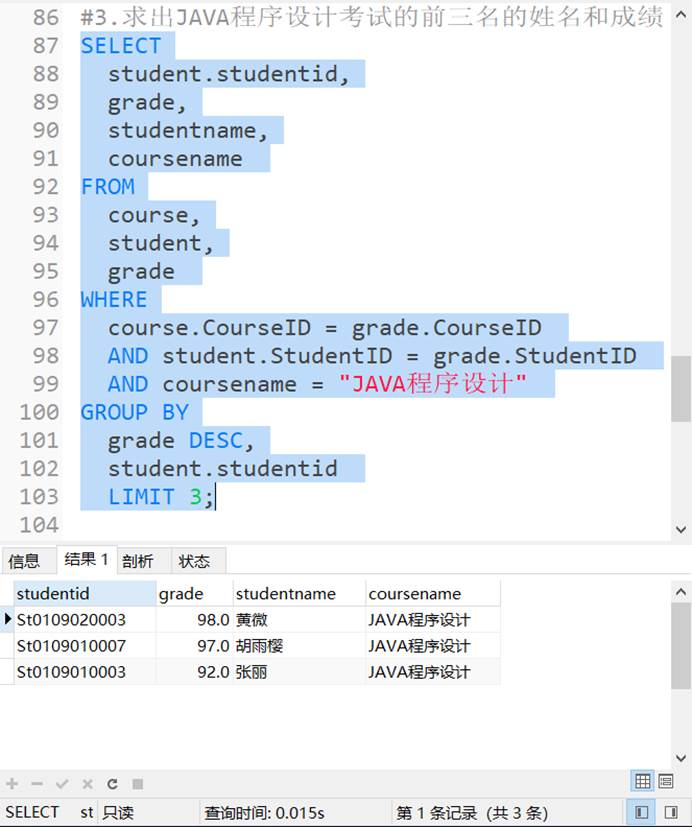This screenshot has height=827, width=692.
Task: Toggle the left pane layout icon
Action: pyautogui.click(x=641, y=812)
